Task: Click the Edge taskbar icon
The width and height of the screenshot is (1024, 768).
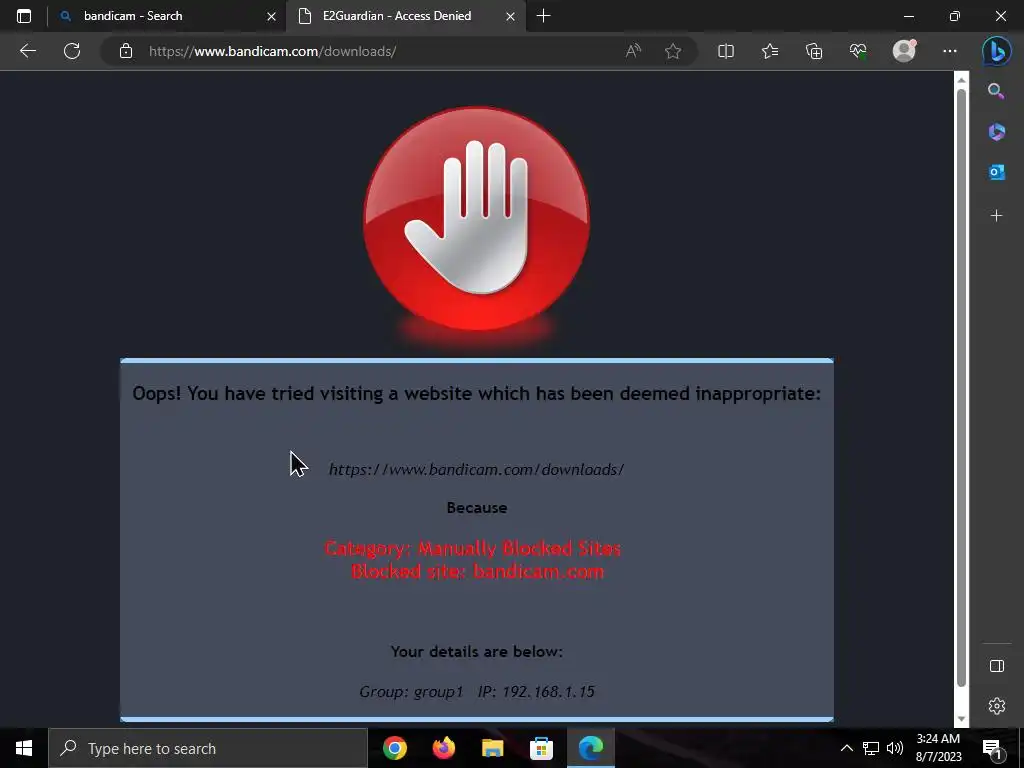Action: (590, 748)
